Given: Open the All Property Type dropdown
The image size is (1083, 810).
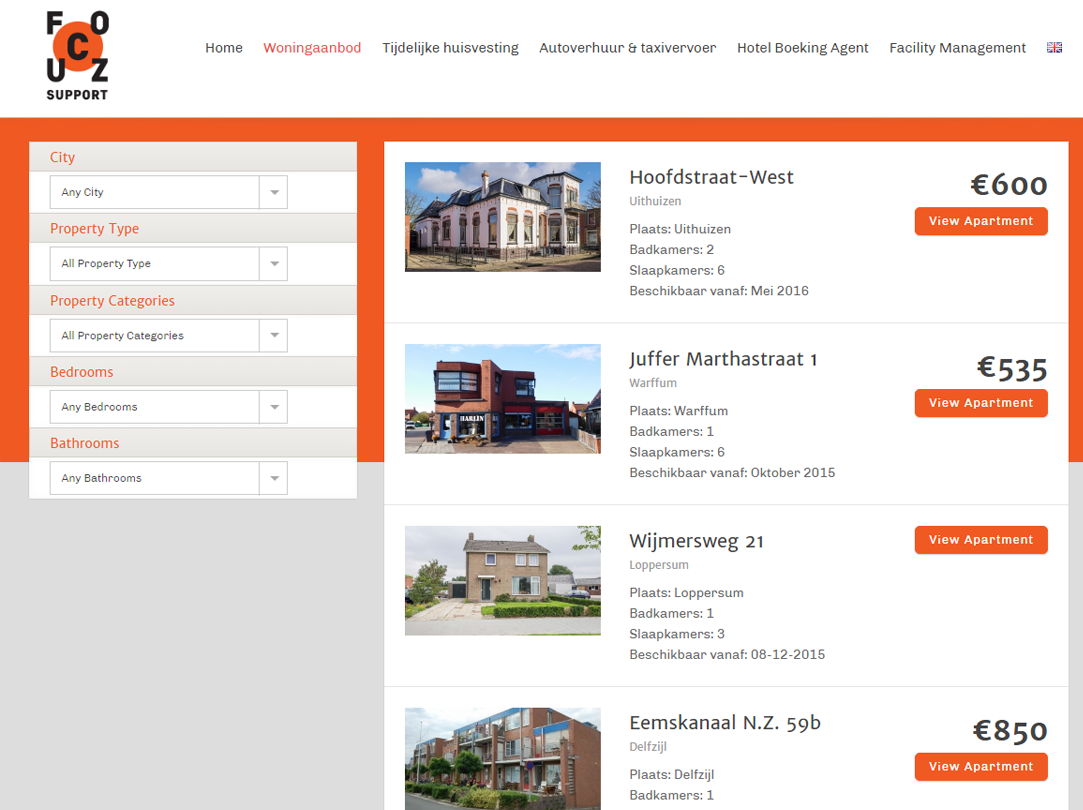Looking at the screenshot, I should (x=169, y=264).
